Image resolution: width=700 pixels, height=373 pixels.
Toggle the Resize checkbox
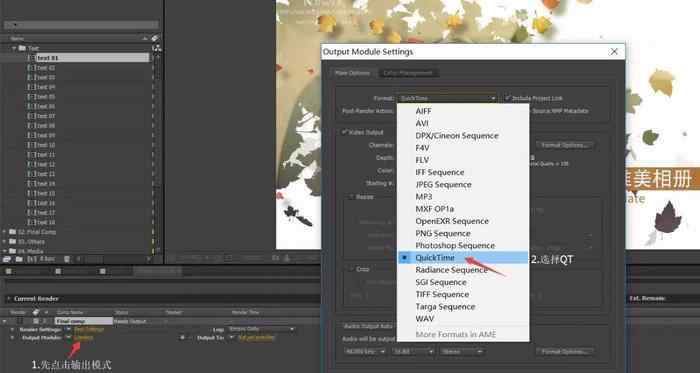[351, 197]
